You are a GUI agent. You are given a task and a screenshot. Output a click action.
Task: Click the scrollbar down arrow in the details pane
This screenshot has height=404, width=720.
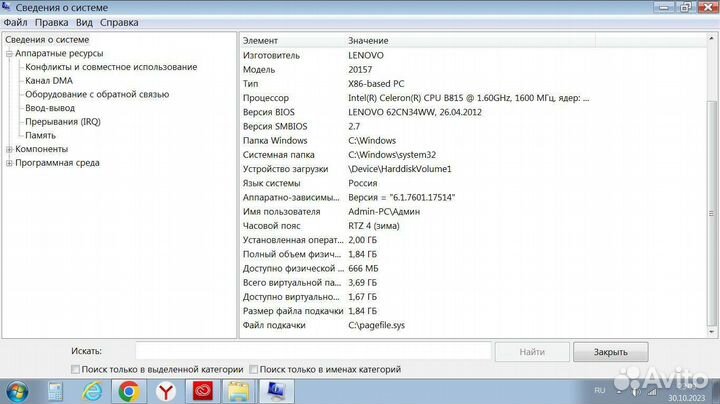tap(712, 331)
